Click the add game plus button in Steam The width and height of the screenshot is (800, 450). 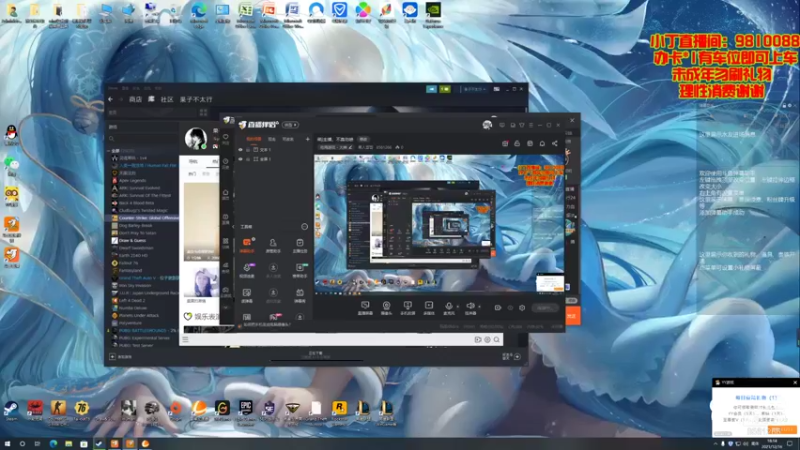coord(112,357)
